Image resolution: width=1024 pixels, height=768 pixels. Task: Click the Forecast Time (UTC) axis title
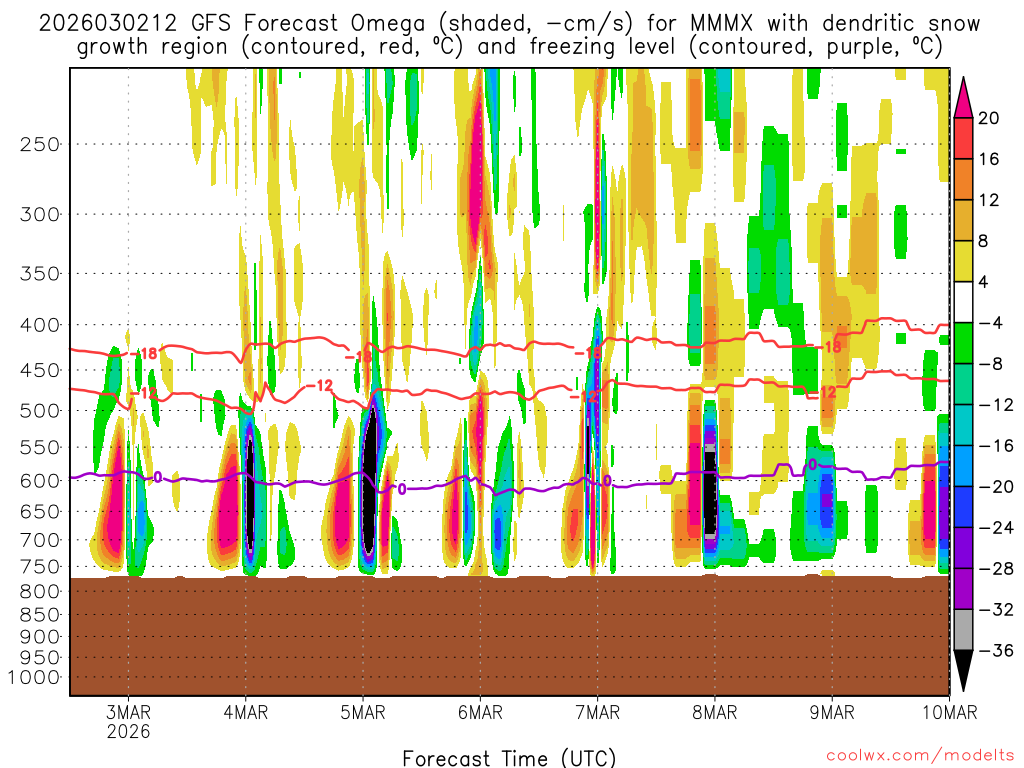pos(509,757)
